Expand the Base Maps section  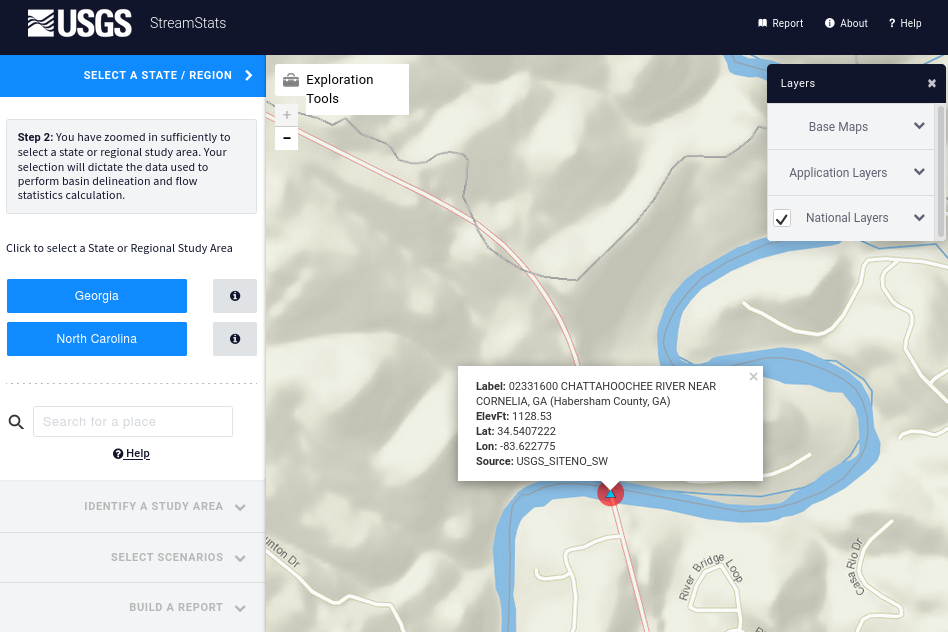[919, 127]
